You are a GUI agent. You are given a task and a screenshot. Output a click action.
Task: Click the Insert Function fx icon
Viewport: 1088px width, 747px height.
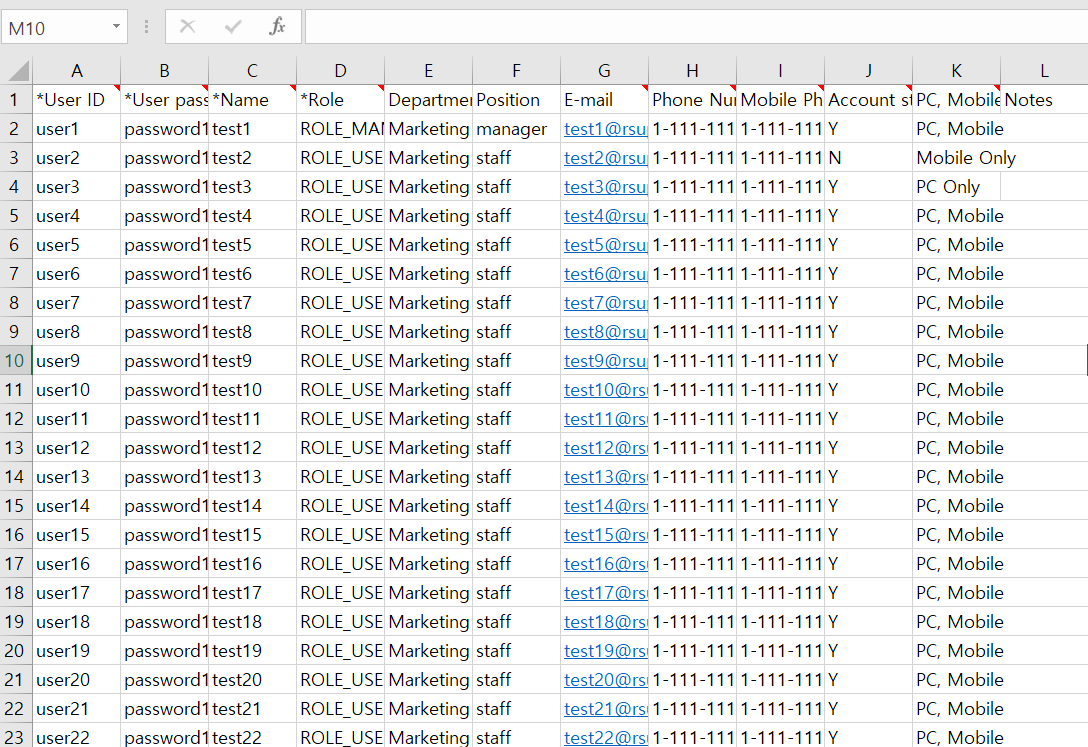coord(277,26)
